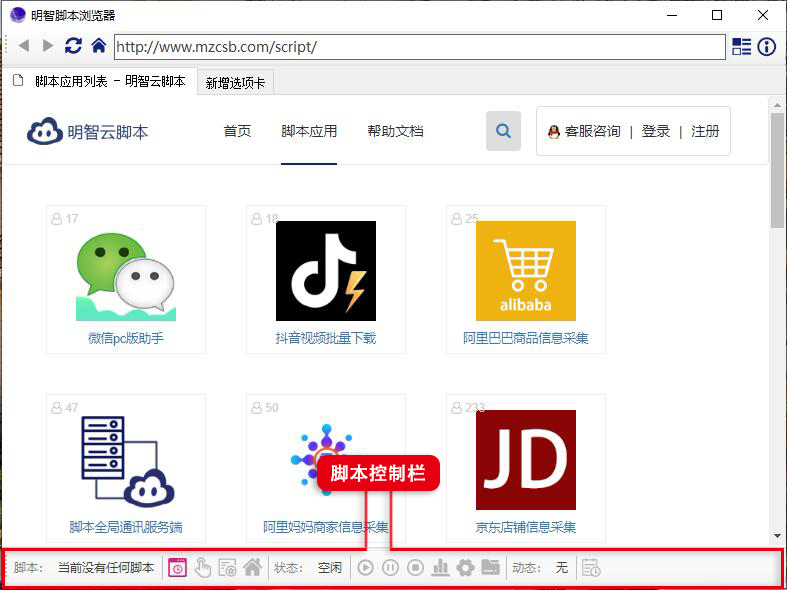Image resolution: width=787 pixels, height=590 pixels.
Task: Click the 明智云脚本 cloud logo
Action: (x=88, y=131)
